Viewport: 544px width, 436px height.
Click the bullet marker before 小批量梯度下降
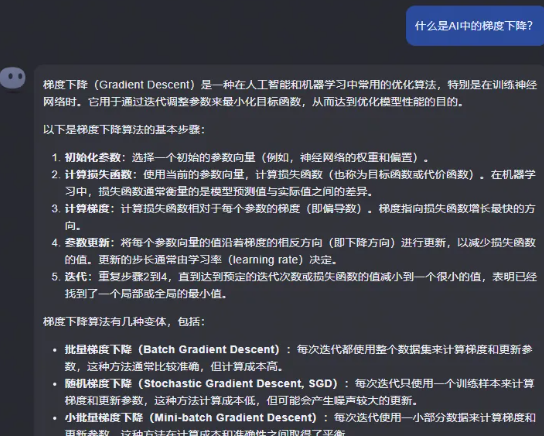tap(54, 418)
